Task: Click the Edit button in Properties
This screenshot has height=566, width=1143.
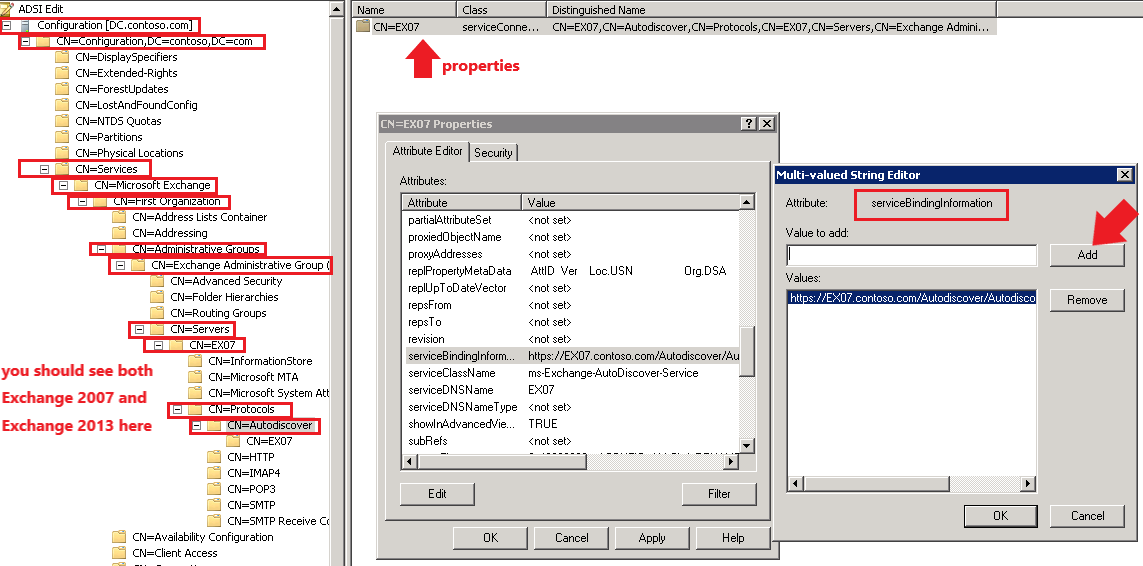Action: [437, 494]
